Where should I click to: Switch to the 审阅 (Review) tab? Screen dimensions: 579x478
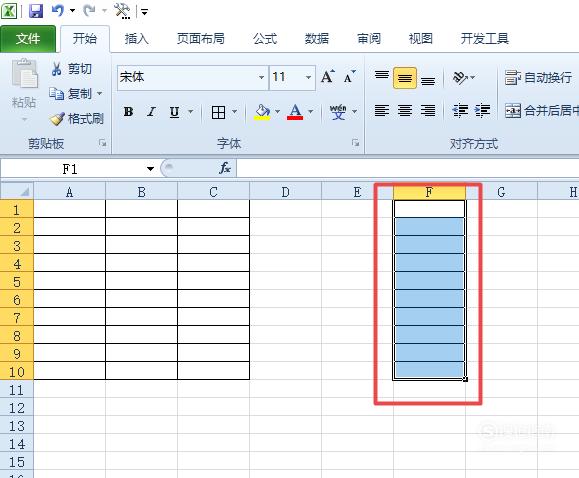point(369,38)
